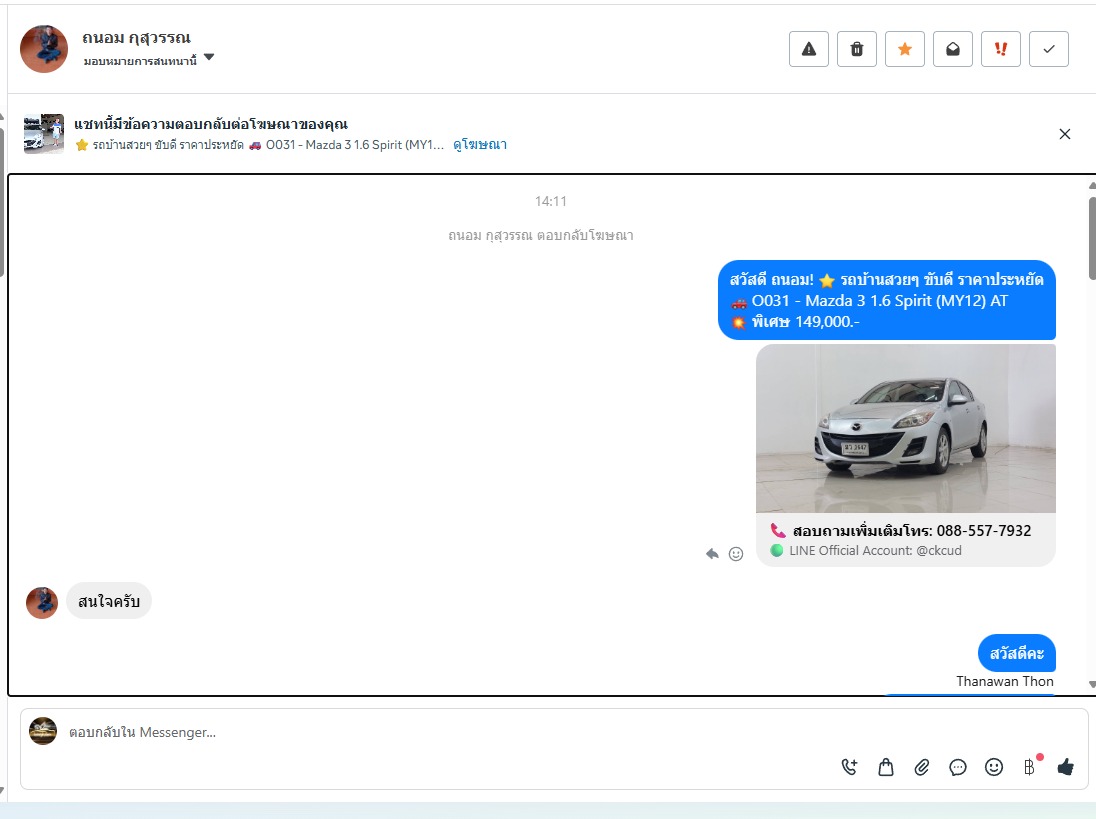Click the page avatar in reply box
Screen dimensions: 1096x819
click(43, 731)
